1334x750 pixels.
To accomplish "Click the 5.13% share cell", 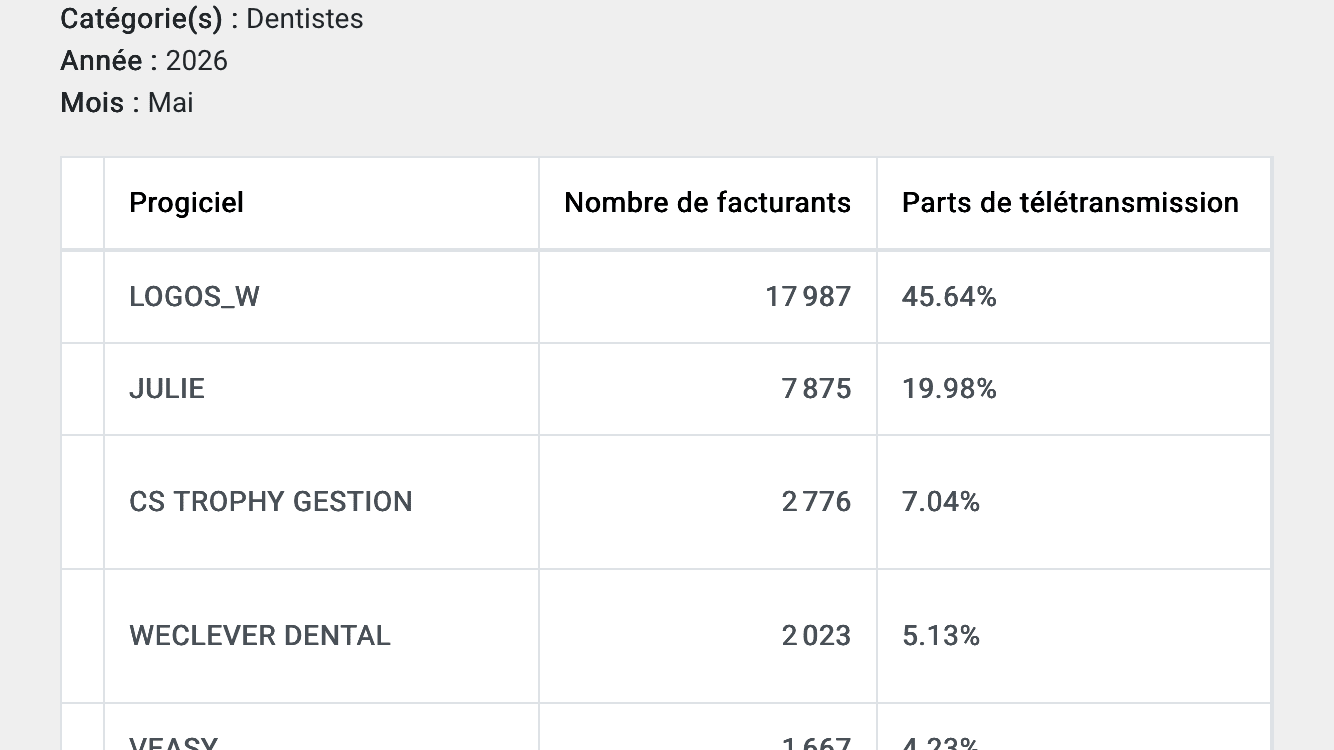I will [941, 636].
